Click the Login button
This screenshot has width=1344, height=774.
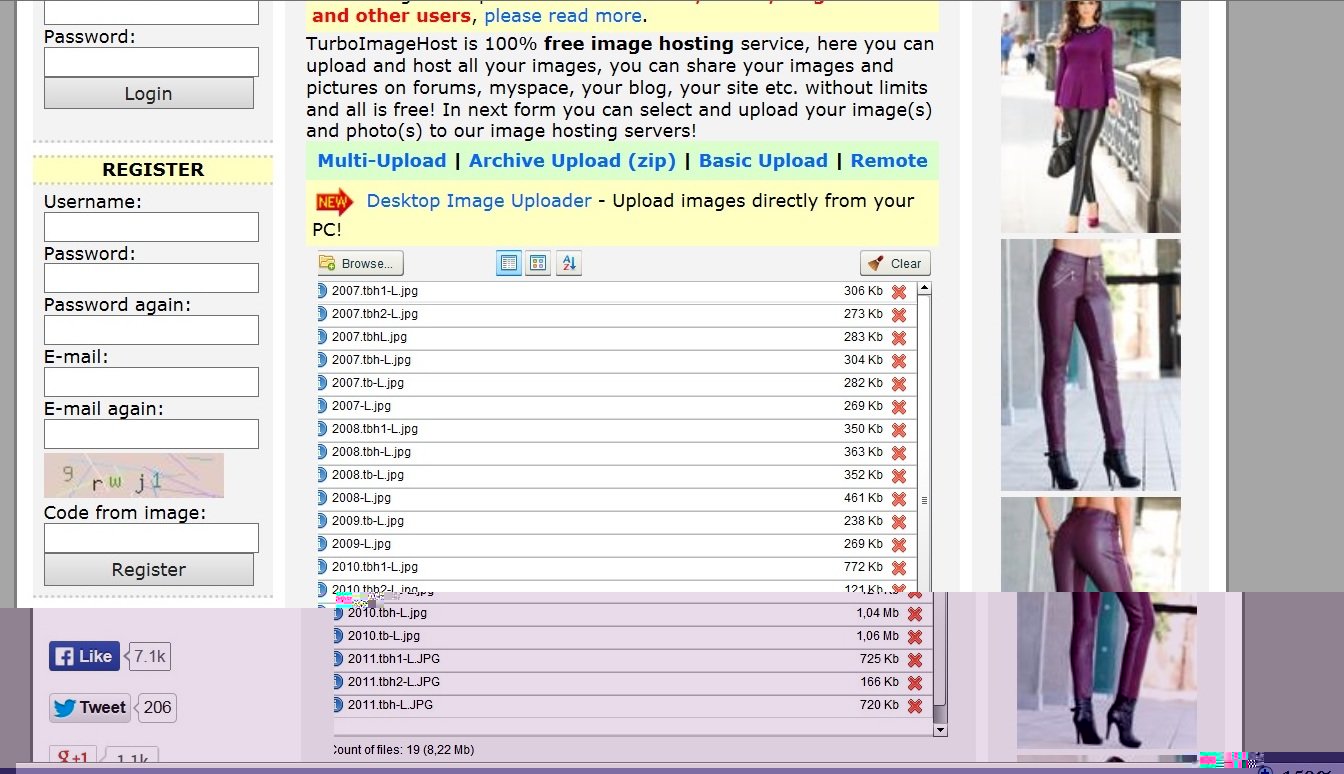click(x=149, y=93)
